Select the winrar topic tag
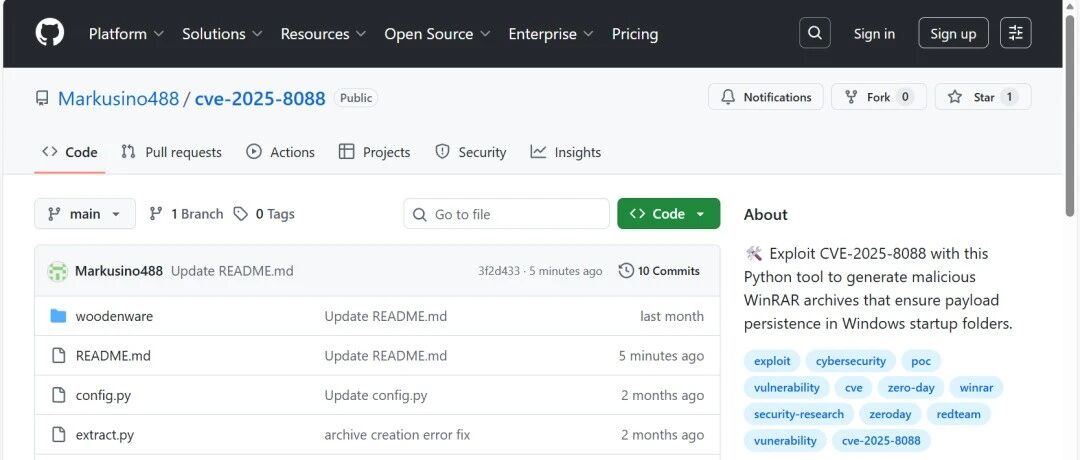Viewport: 1080px width, 460px height. pos(976,387)
